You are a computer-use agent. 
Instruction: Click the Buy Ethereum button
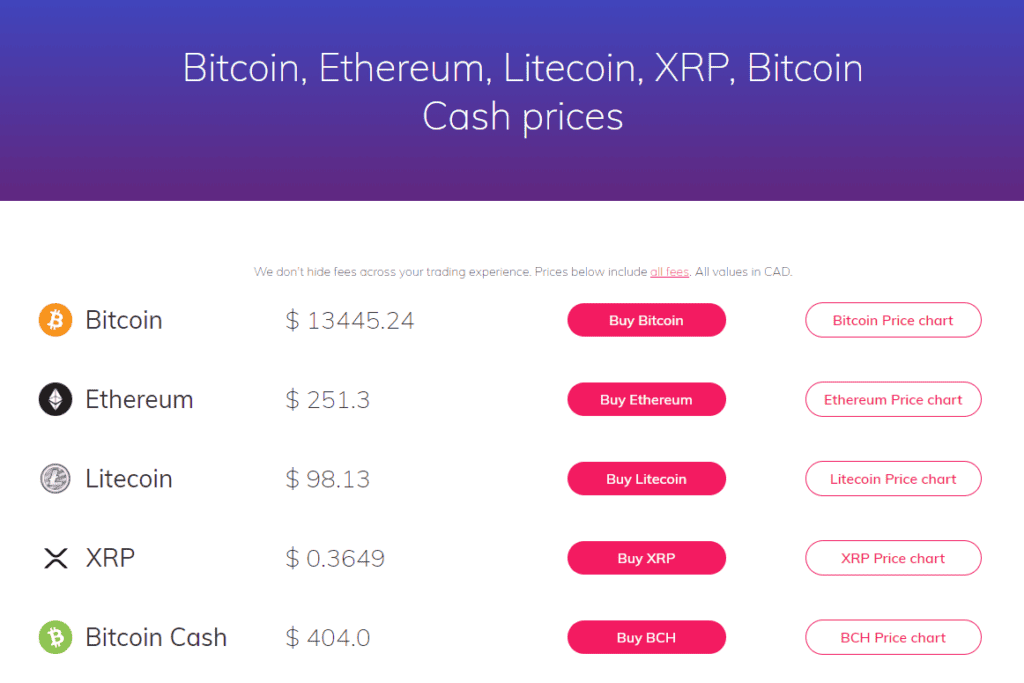tap(647, 399)
